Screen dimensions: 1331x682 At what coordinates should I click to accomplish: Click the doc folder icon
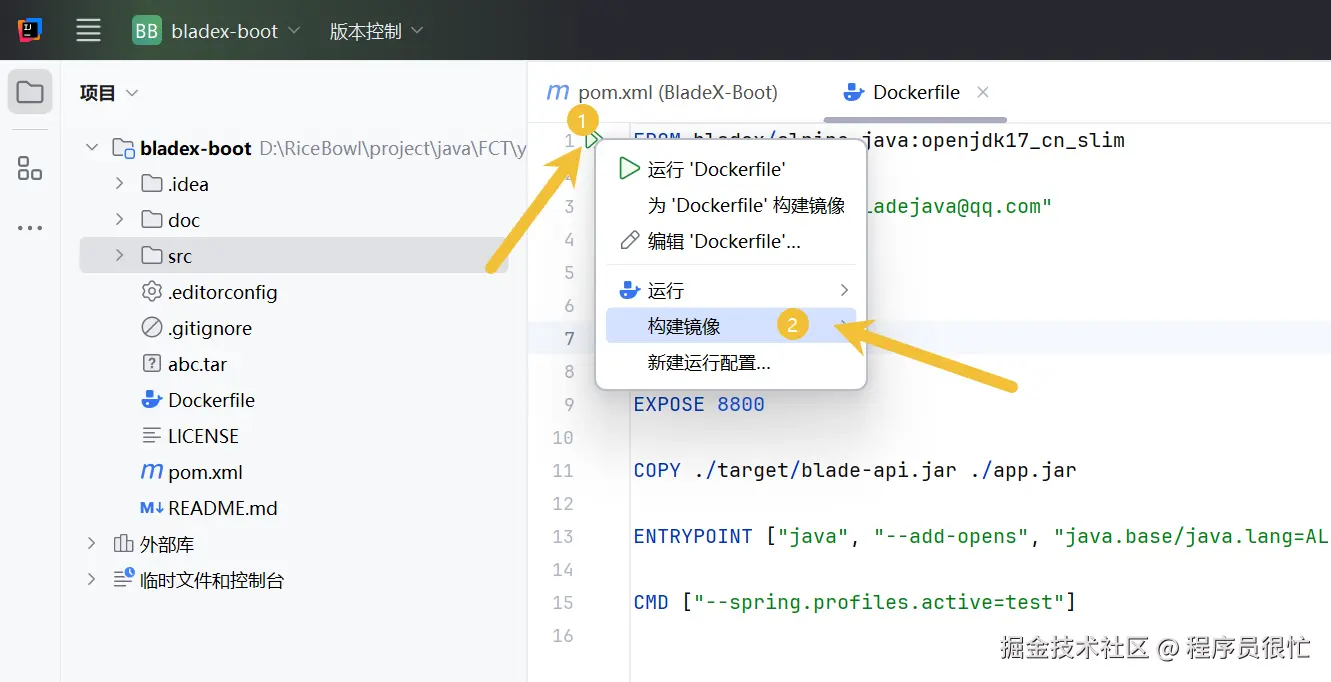[x=152, y=220]
